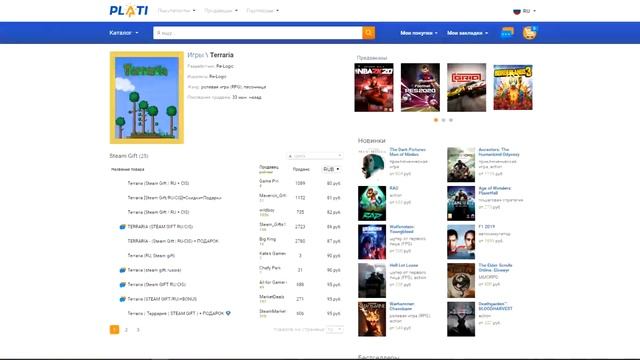This screenshot has height=360, width=640.
Task: Click 80 руб price in first row
Action: 333,183
